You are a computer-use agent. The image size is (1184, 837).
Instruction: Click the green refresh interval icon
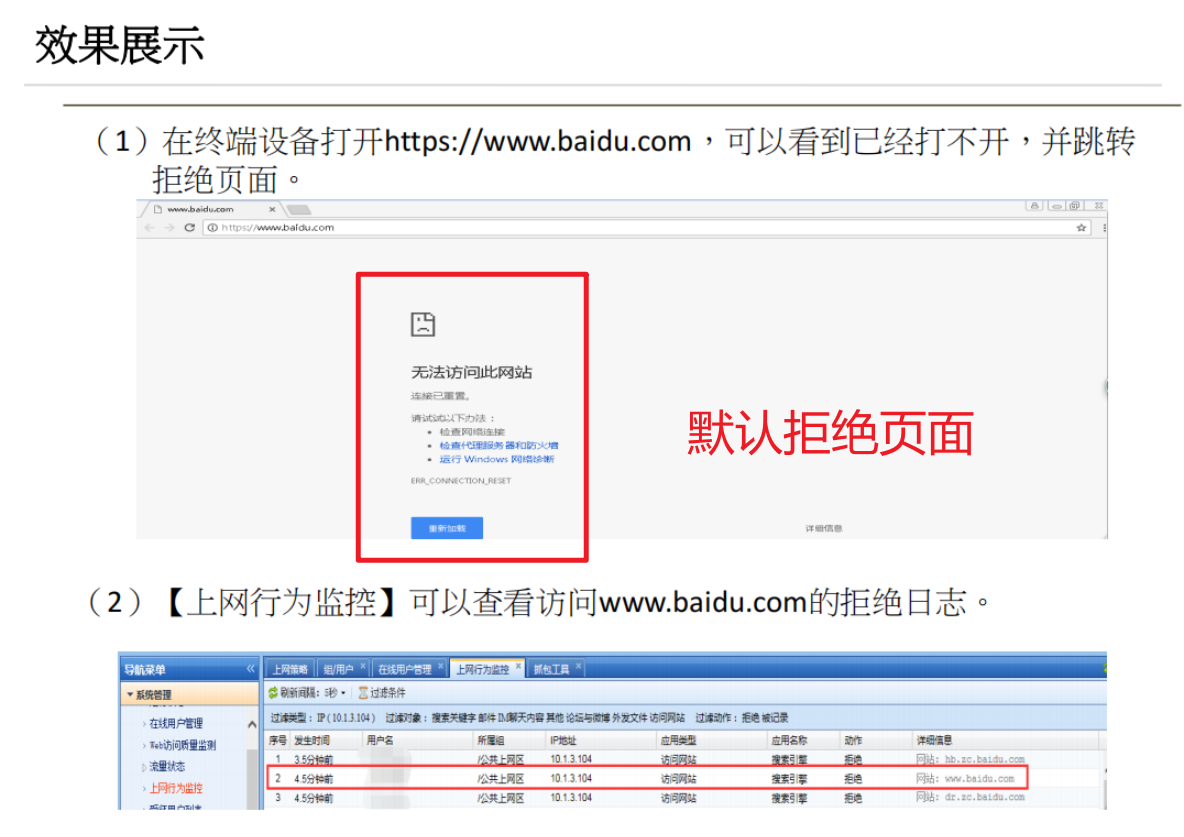point(273,693)
